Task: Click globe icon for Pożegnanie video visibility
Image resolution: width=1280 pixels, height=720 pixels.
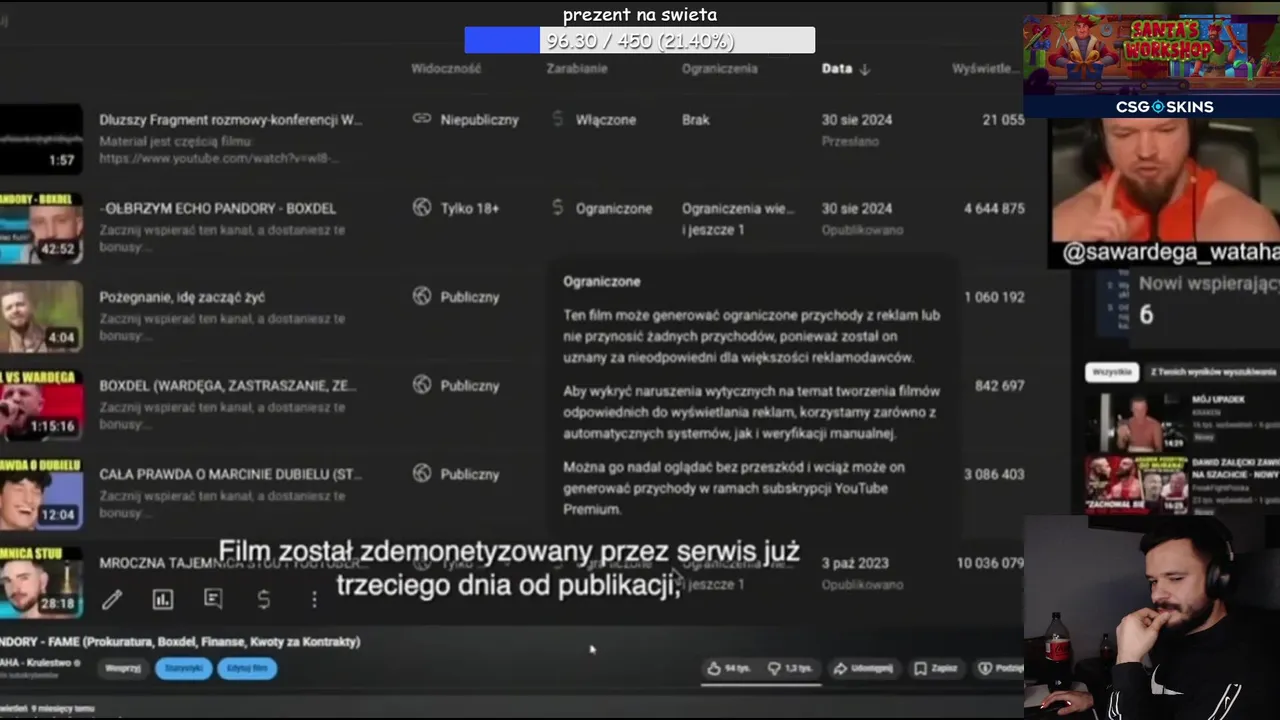Action: coord(422,296)
